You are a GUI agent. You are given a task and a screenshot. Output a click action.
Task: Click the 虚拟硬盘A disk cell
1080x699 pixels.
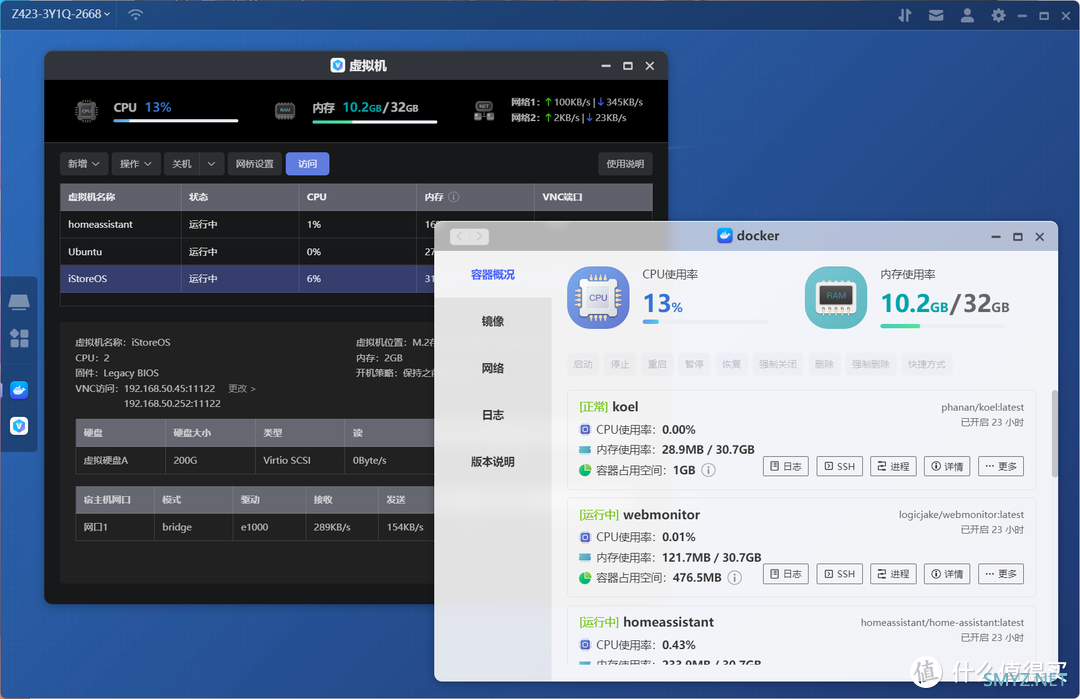(121, 460)
